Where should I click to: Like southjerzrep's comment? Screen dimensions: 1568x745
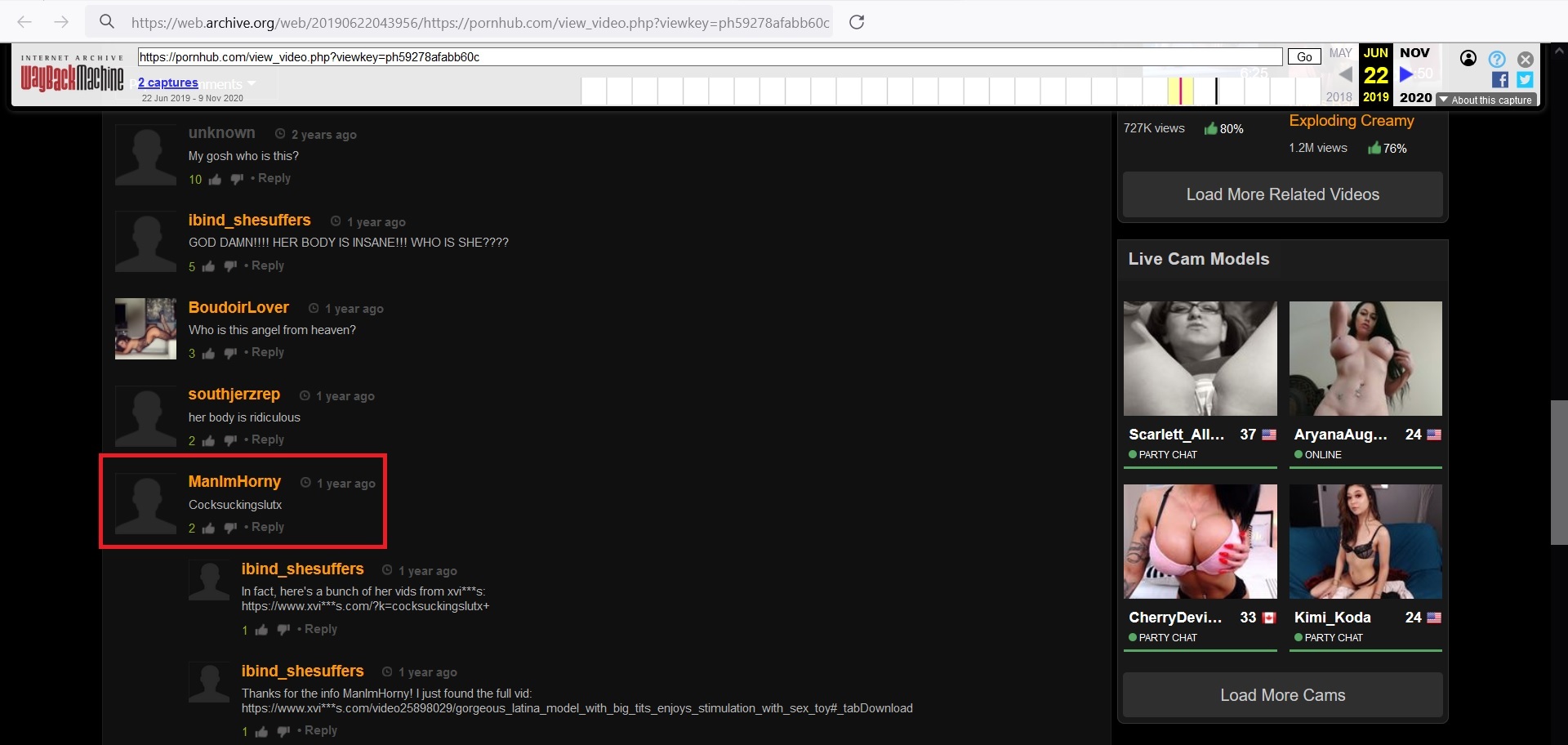coord(208,440)
